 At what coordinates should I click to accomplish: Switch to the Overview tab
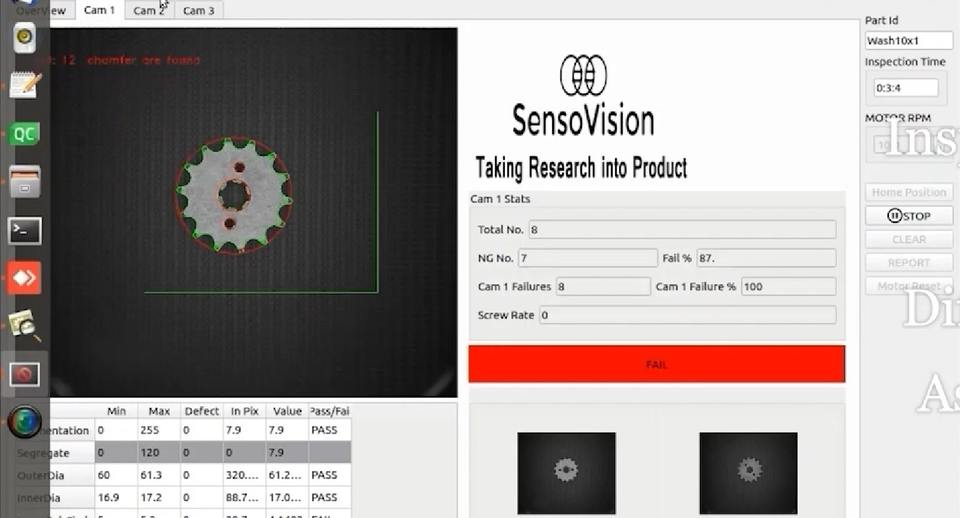[x=40, y=10]
